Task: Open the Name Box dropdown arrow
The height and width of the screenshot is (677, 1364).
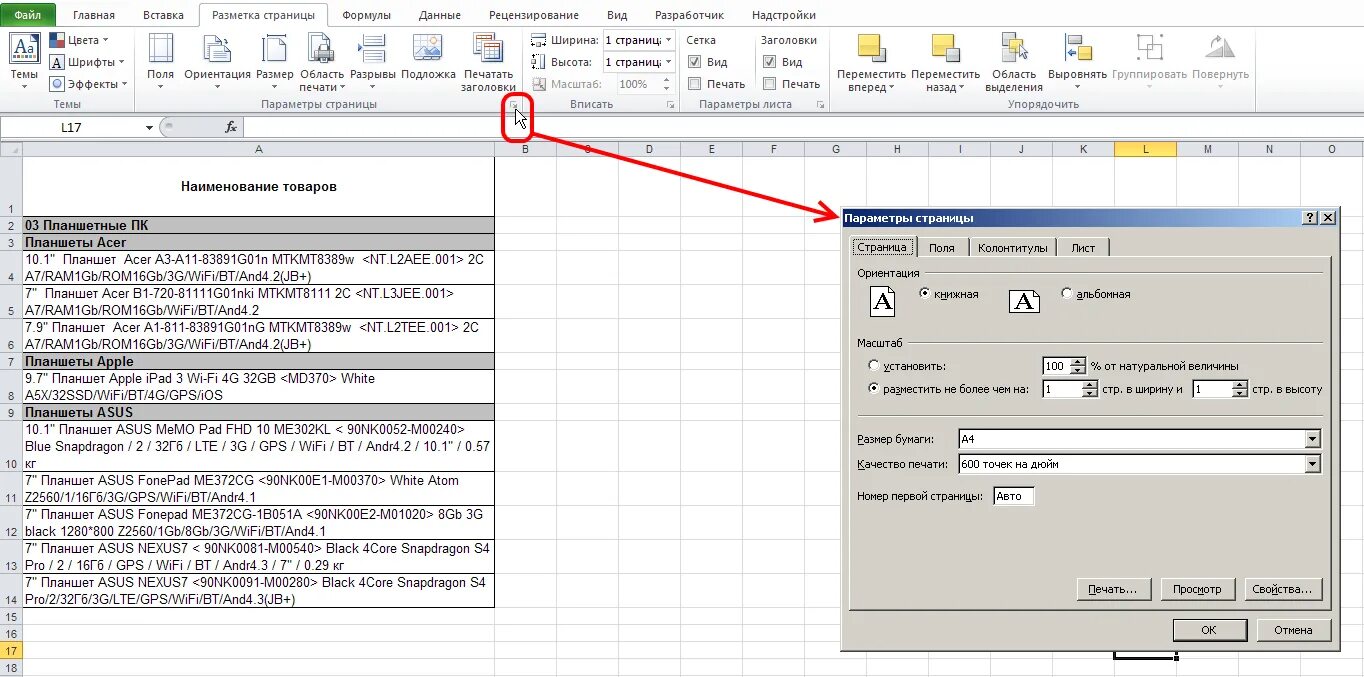Action: pos(149,127)
